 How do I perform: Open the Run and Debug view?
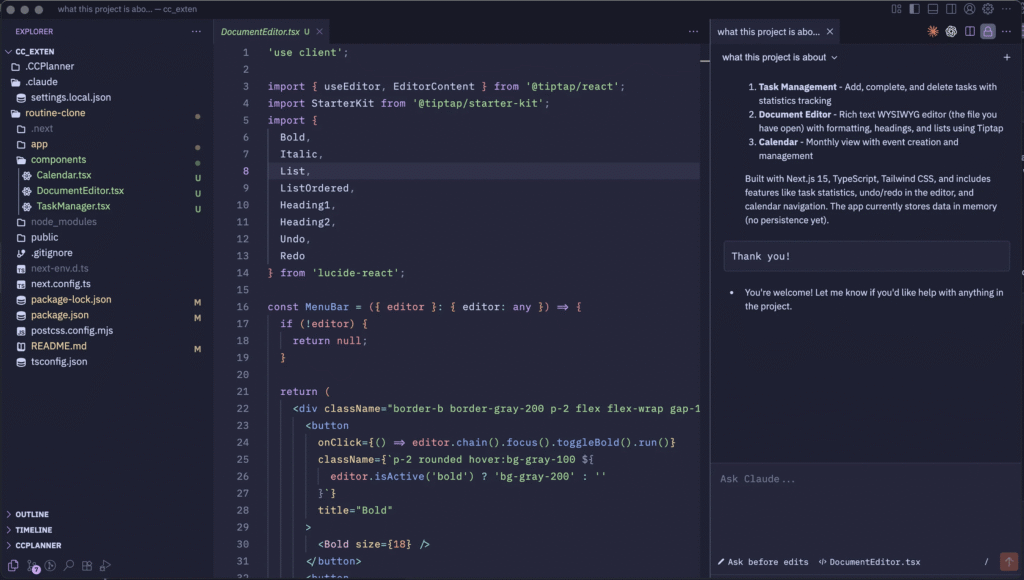click(x=105, y=566)
